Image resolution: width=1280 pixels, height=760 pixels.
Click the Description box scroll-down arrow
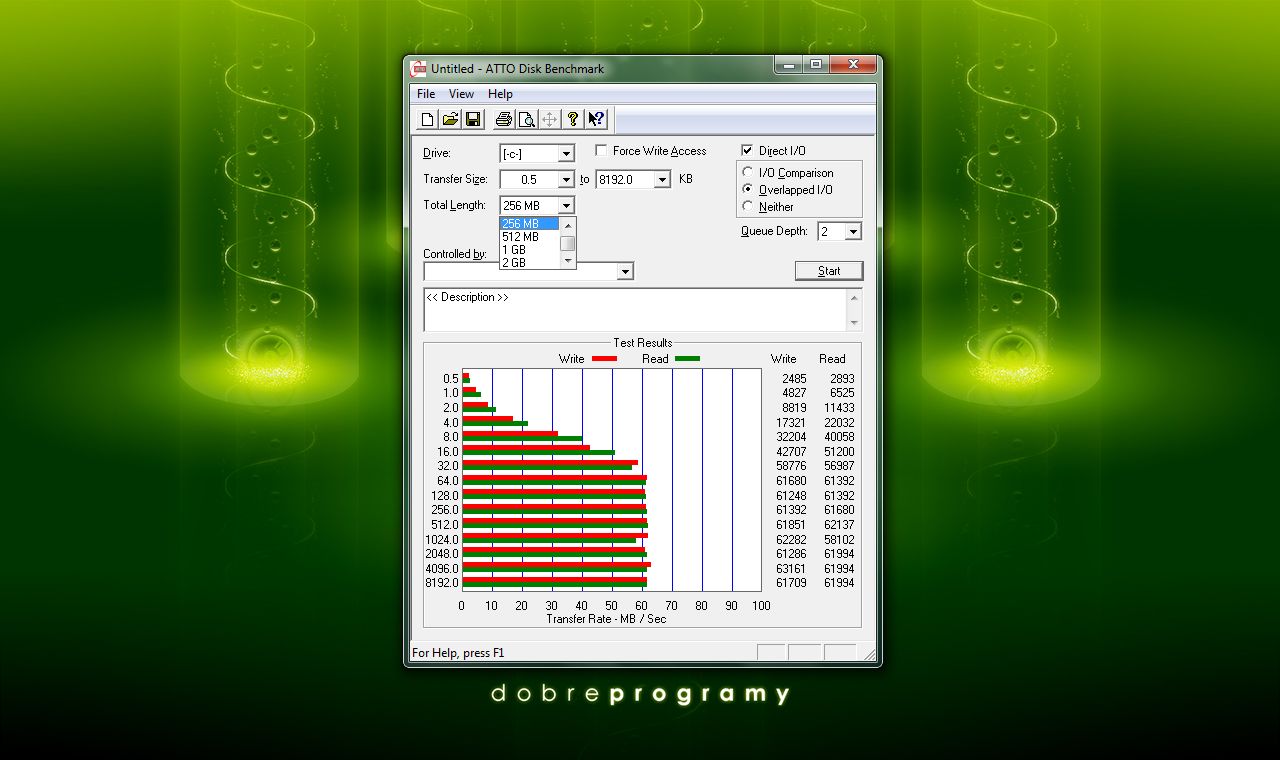(x=854, y=323)
